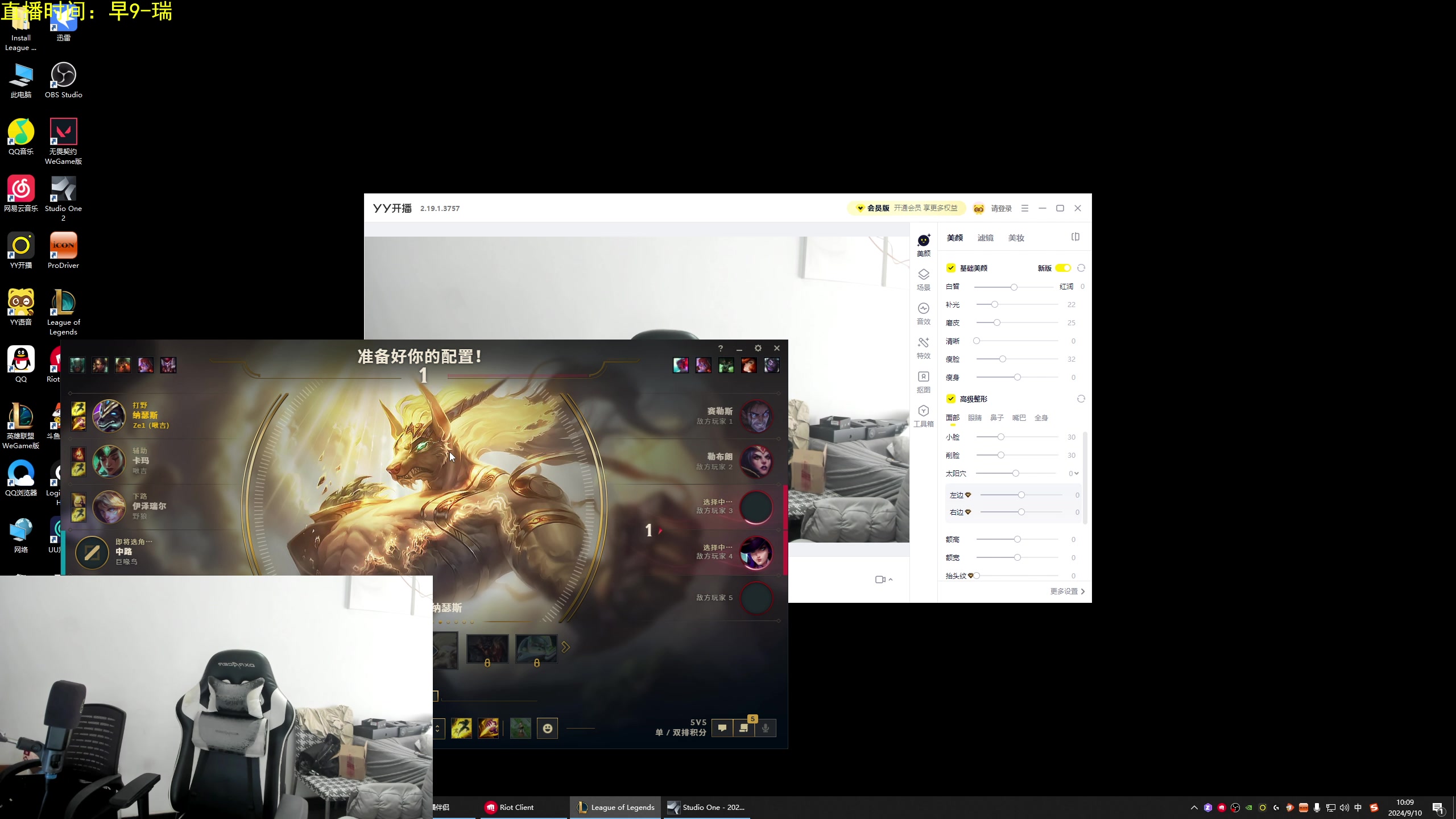Open the 特效 special effects panel

[924, 348]
